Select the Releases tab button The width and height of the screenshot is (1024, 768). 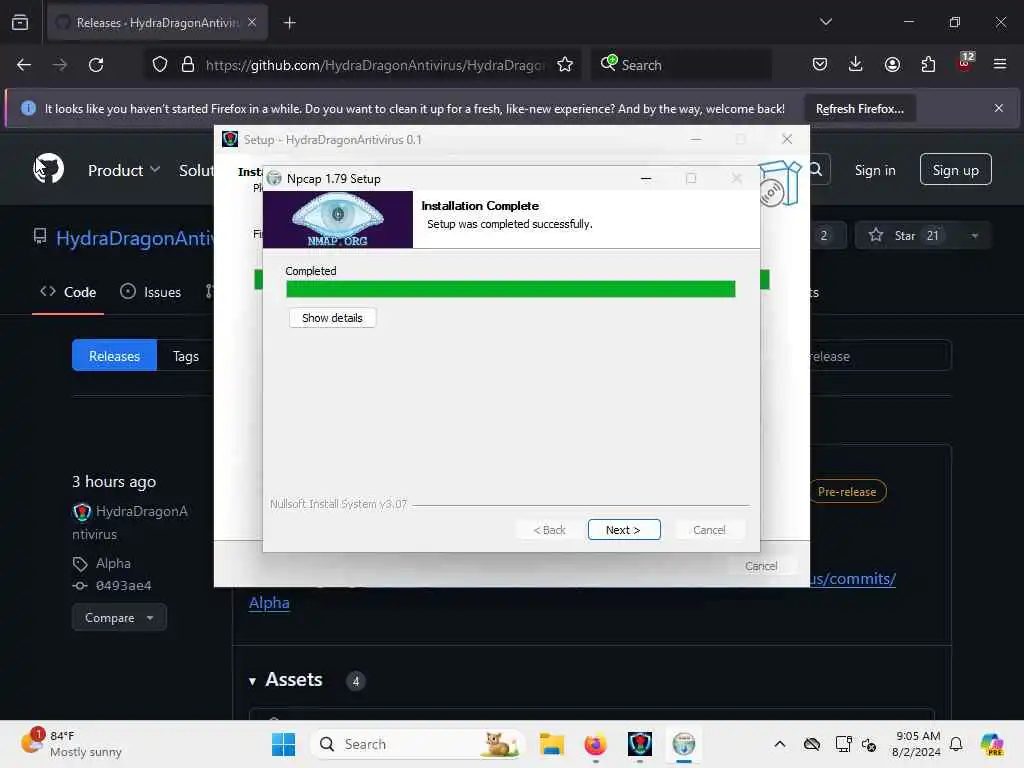[114, 356]
